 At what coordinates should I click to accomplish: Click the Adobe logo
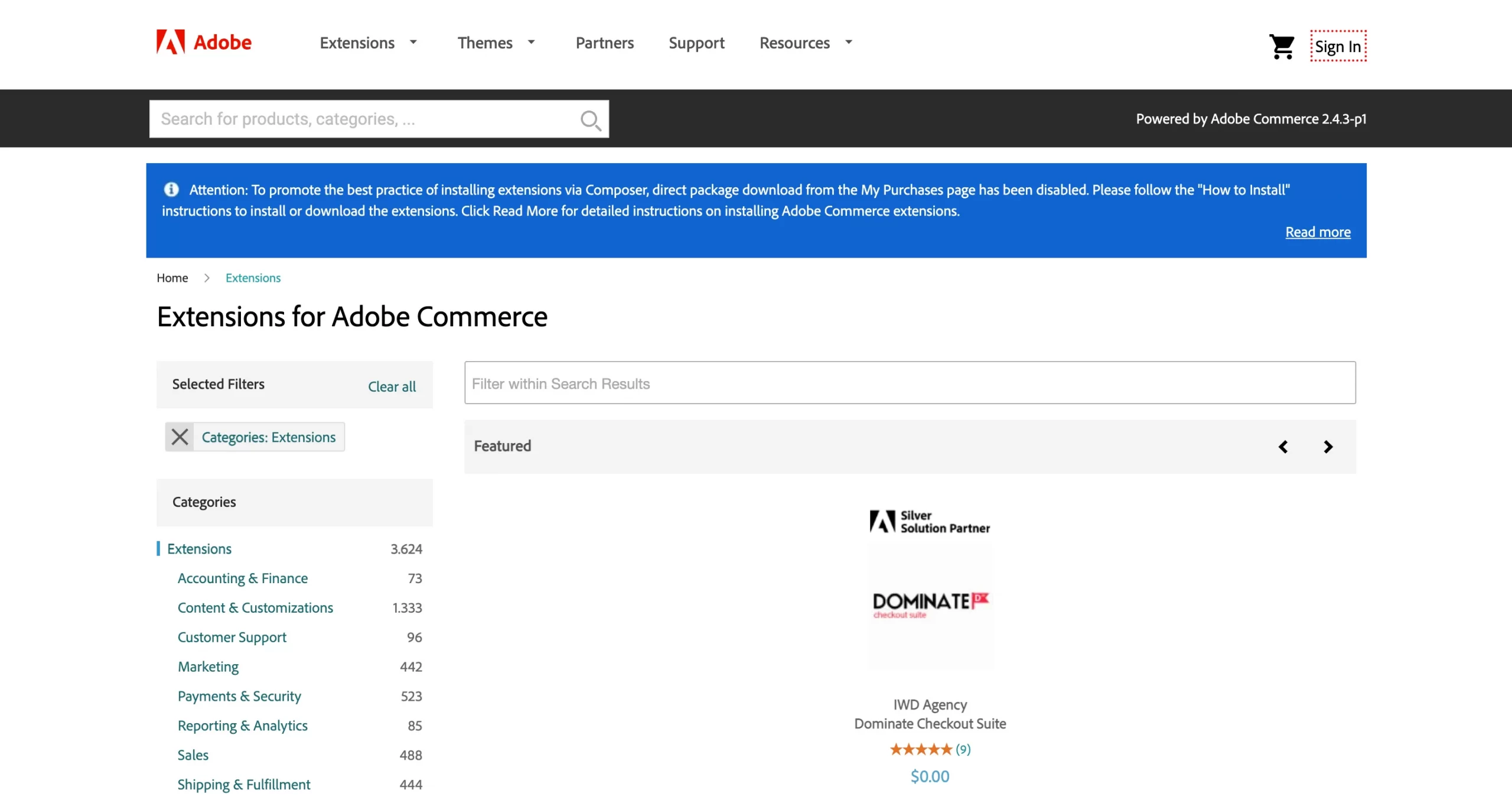pyautogui.click(x=202, y=43)
